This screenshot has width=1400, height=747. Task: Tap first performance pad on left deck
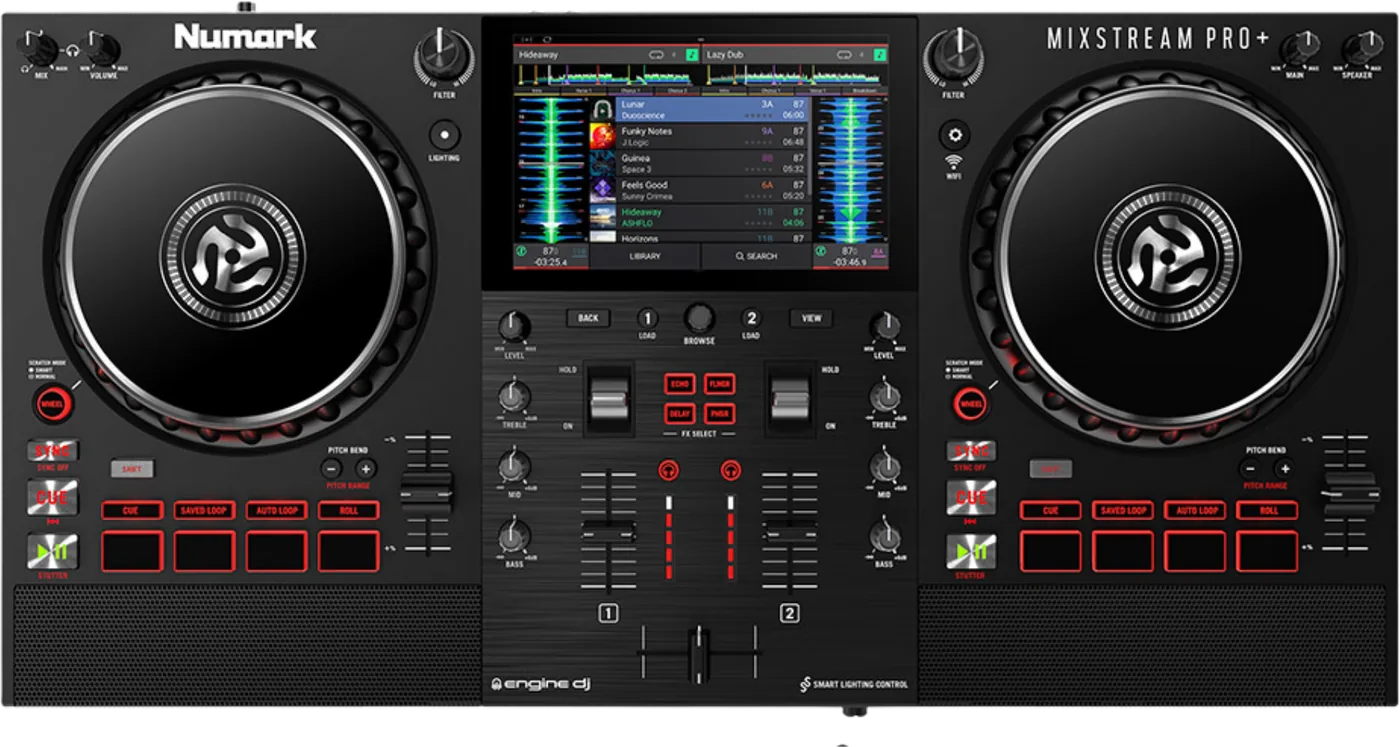pos(131,551)
